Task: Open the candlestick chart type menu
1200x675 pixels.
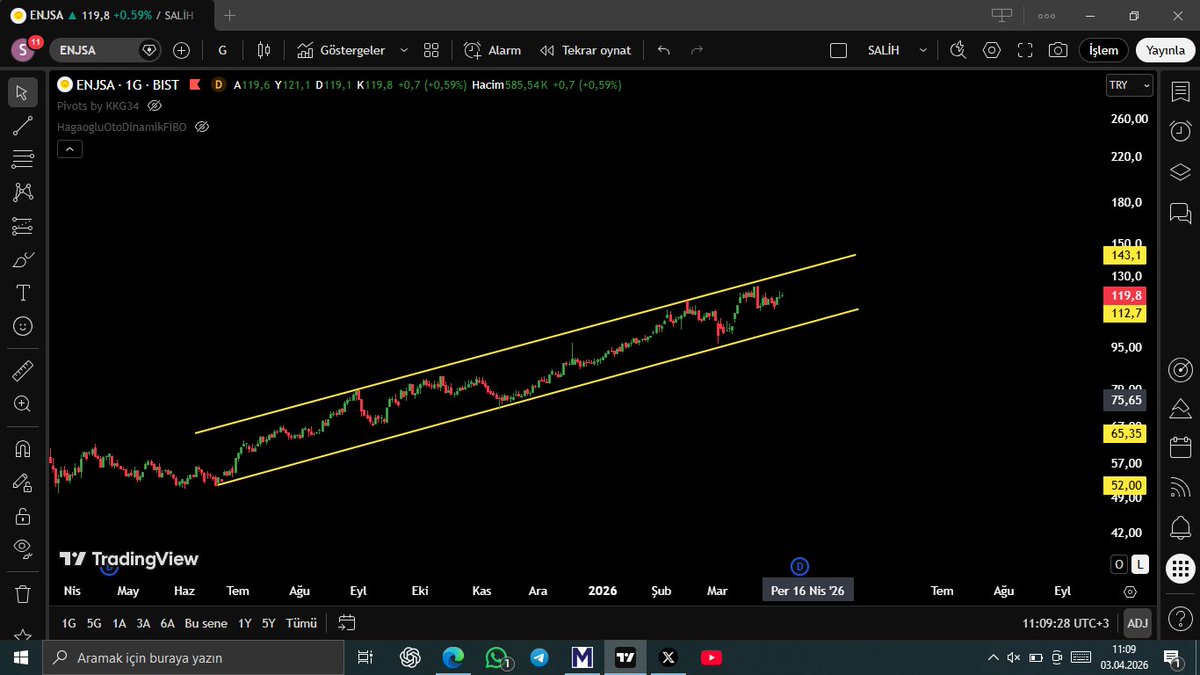Action: 264,50
